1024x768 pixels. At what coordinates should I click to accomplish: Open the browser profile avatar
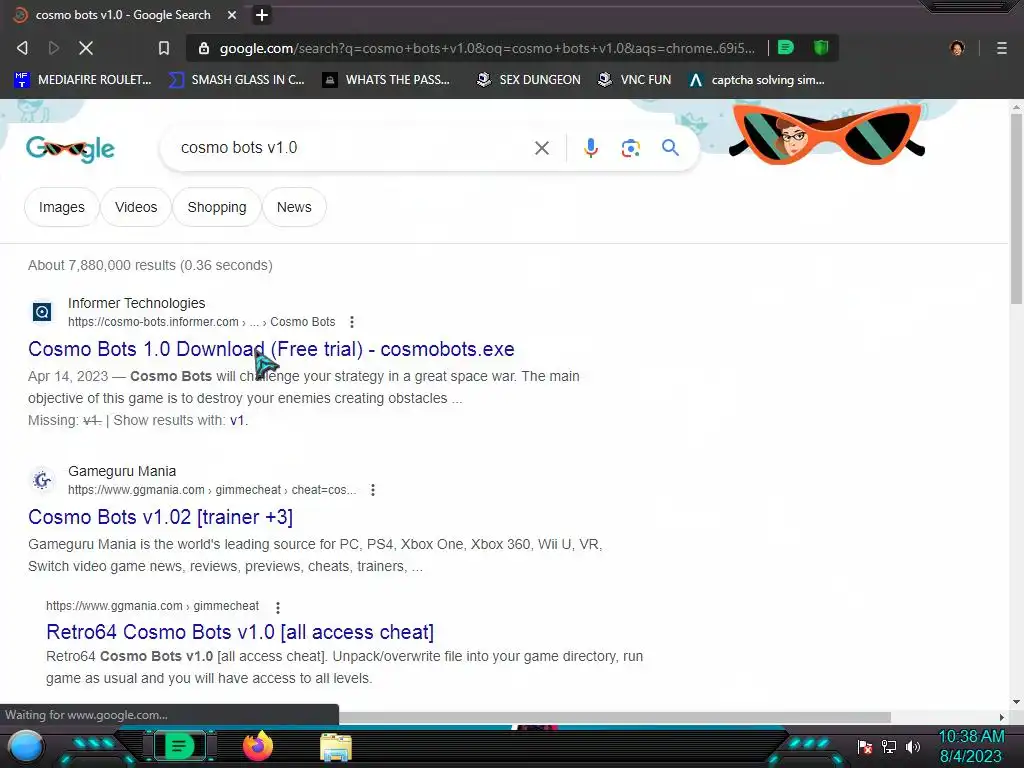[957, 48]
